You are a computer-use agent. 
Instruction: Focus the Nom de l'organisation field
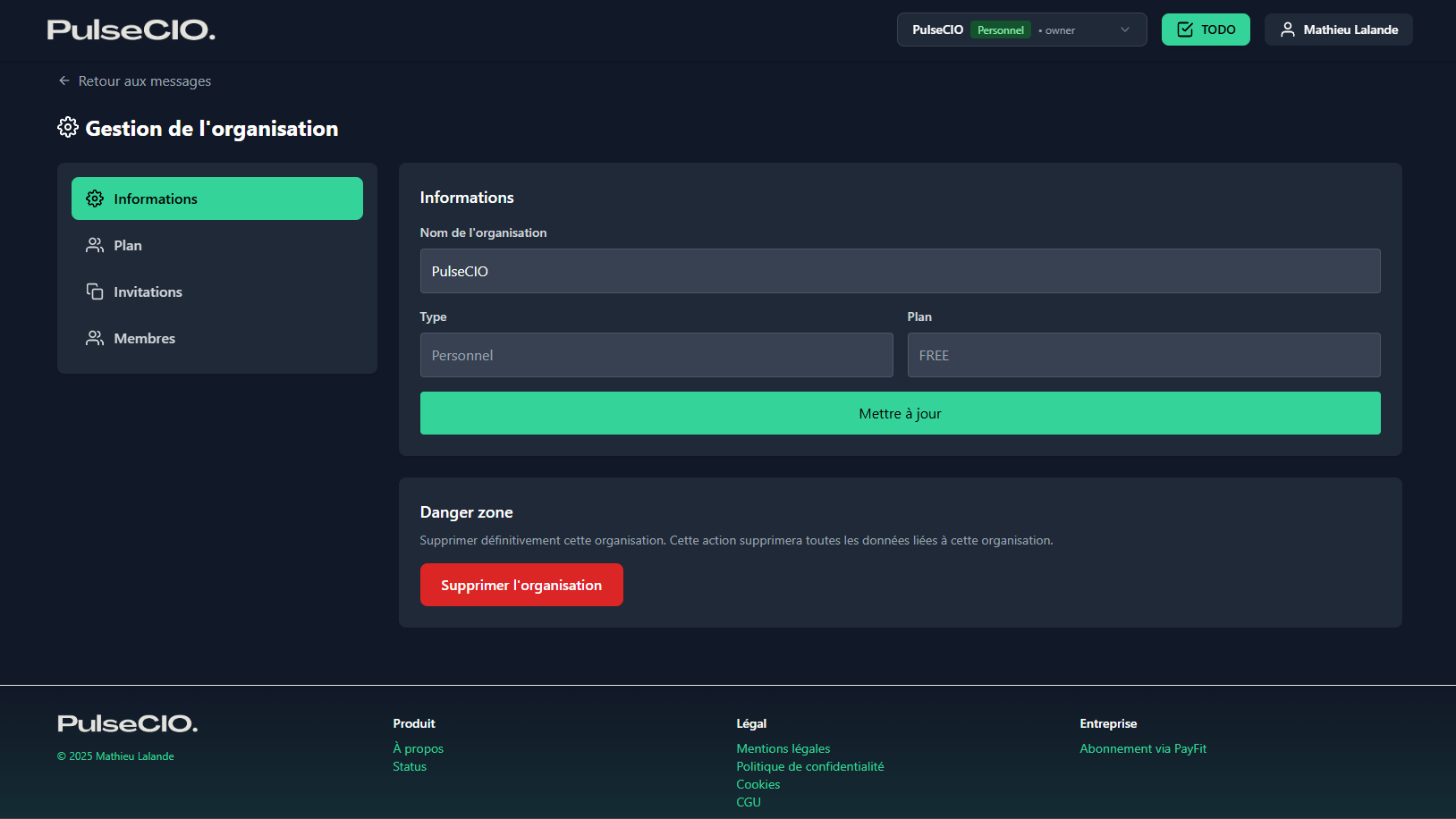pyautogui.click(x=900, y=271)
